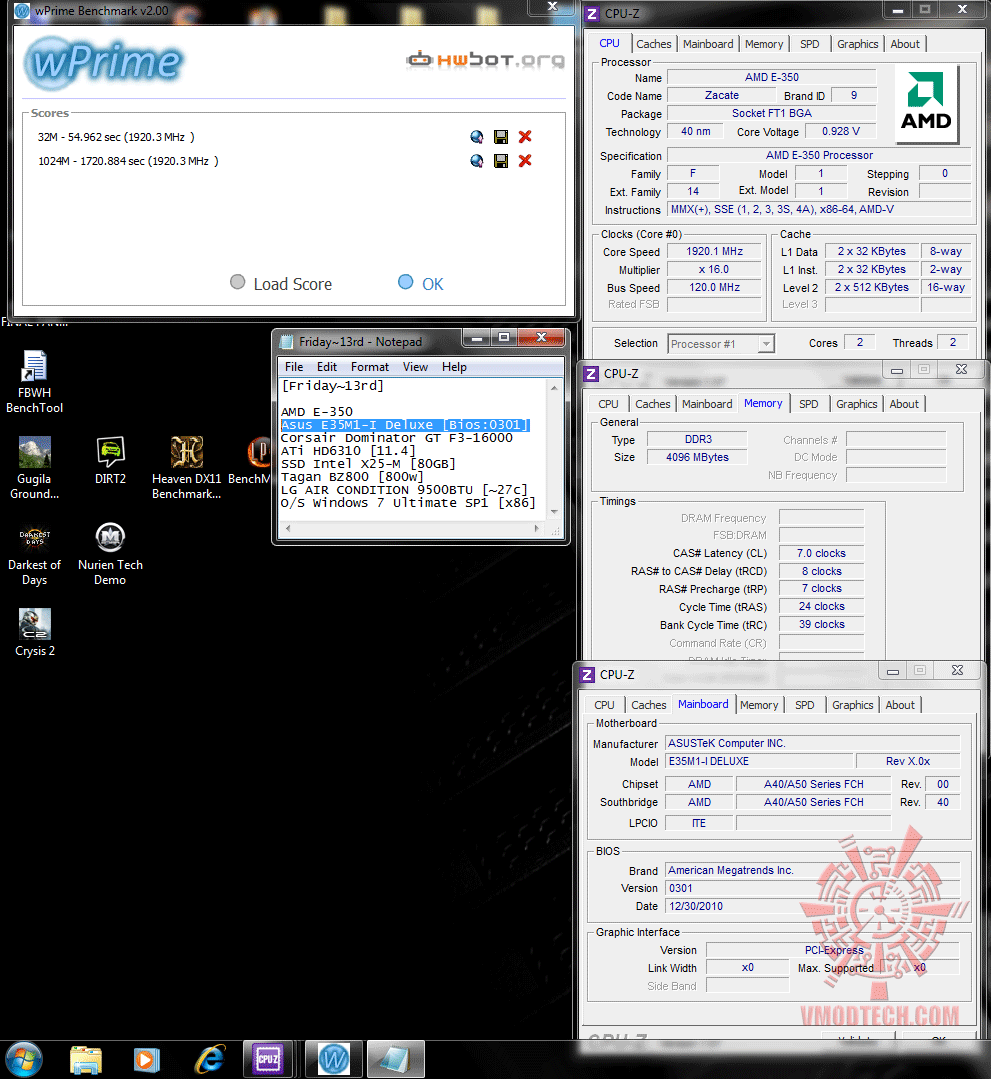Select CPU tab in the Memory CPU-Z window
The width and height of the screenshot is (991, 1079).
pos(608,404)
